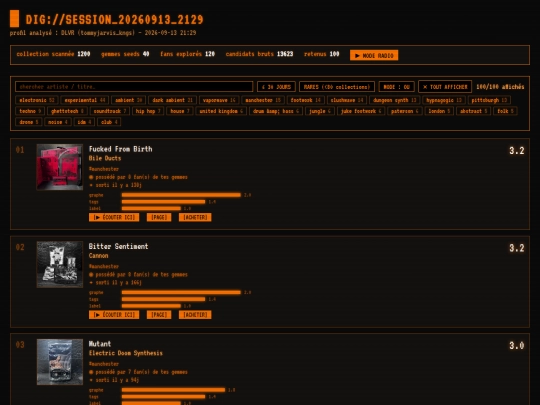
Task: Filter by the vaporwave tag
Action: [x=219, y=100]
